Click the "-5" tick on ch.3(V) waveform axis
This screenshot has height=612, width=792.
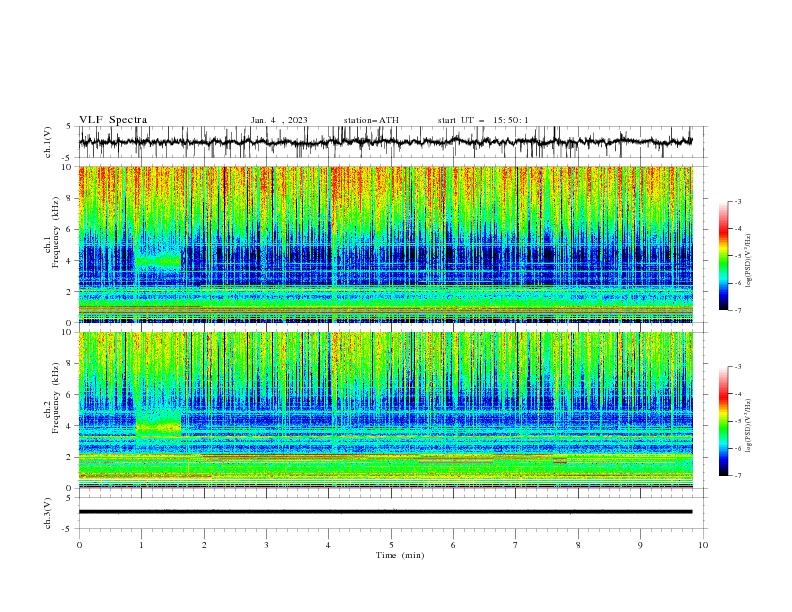[67, 529]
